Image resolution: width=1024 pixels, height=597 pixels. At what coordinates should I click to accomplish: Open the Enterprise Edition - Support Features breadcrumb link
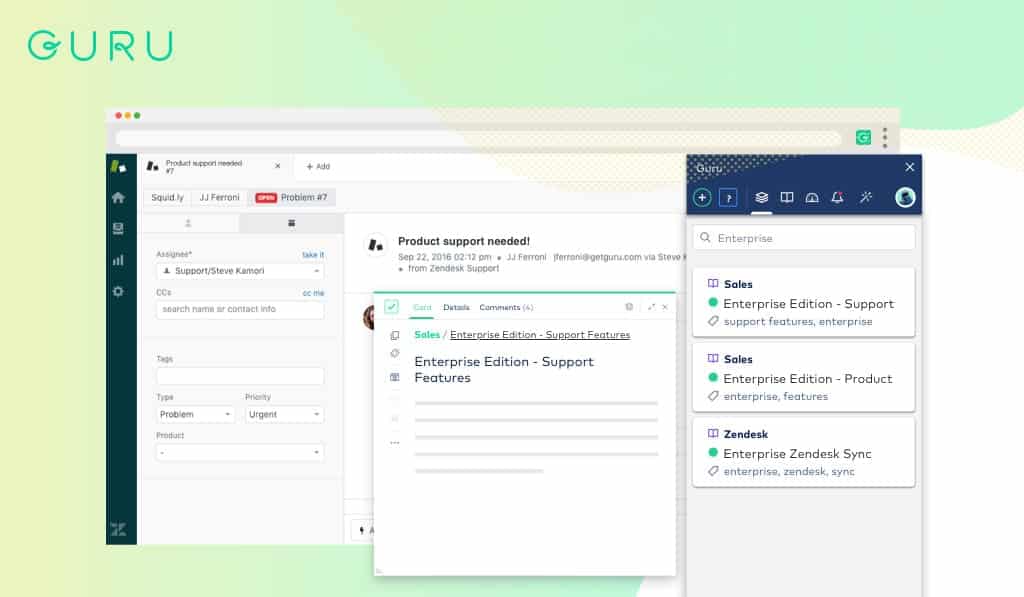[x=540, y=334]
